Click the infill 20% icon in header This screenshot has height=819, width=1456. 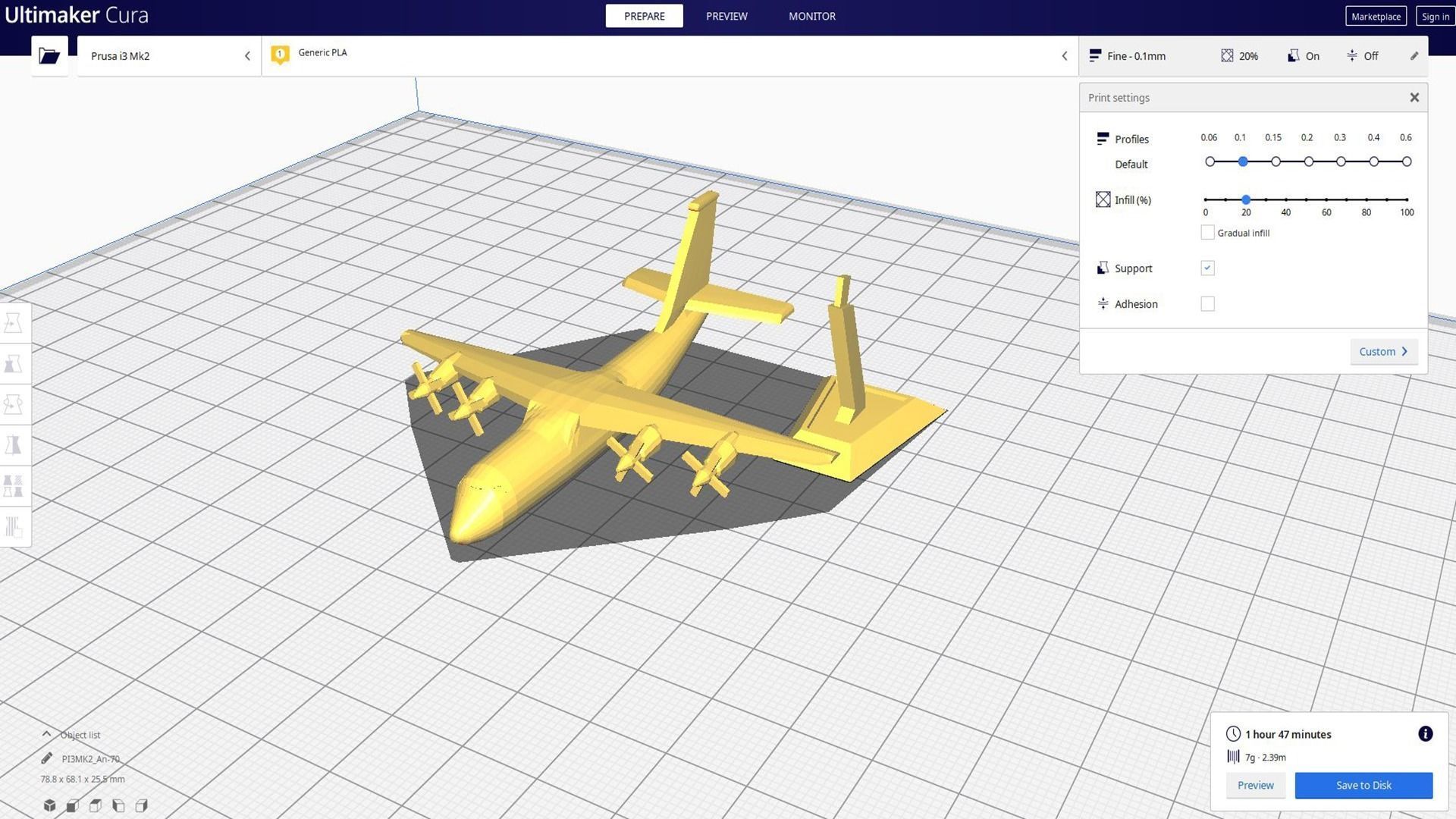(1227, 56)
